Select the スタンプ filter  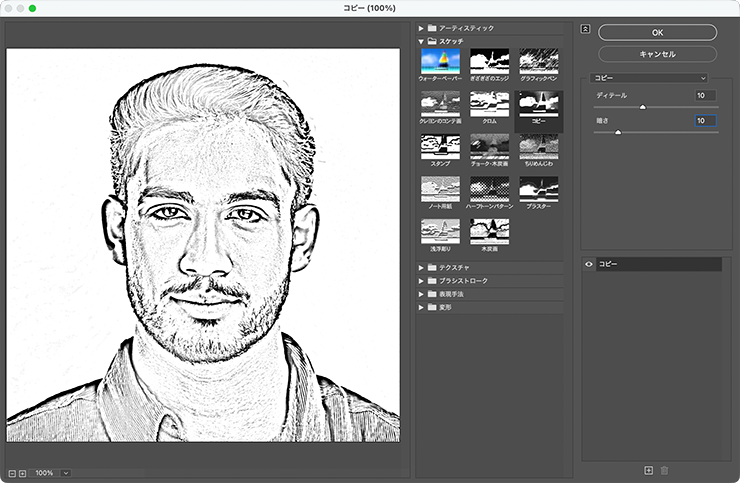pos(440,147)
